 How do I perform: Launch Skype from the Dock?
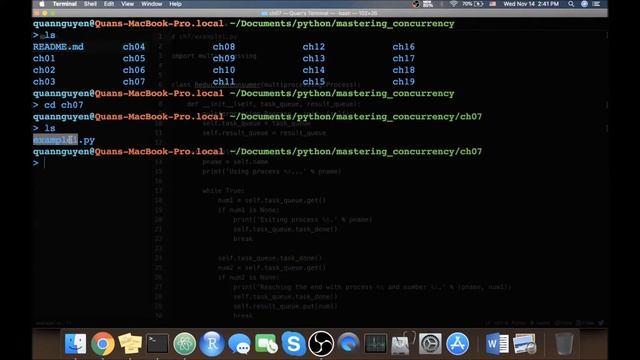(293, 343)
